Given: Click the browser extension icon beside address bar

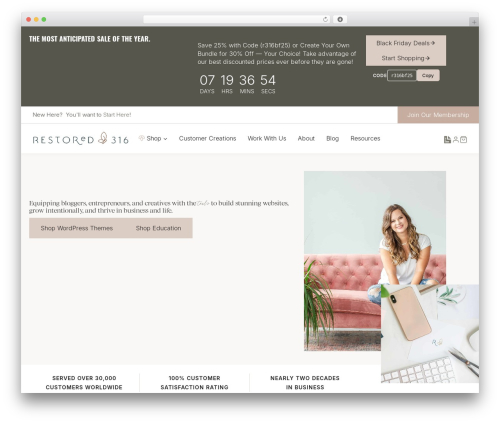Looking at the screenshot, I should [340, 19].
